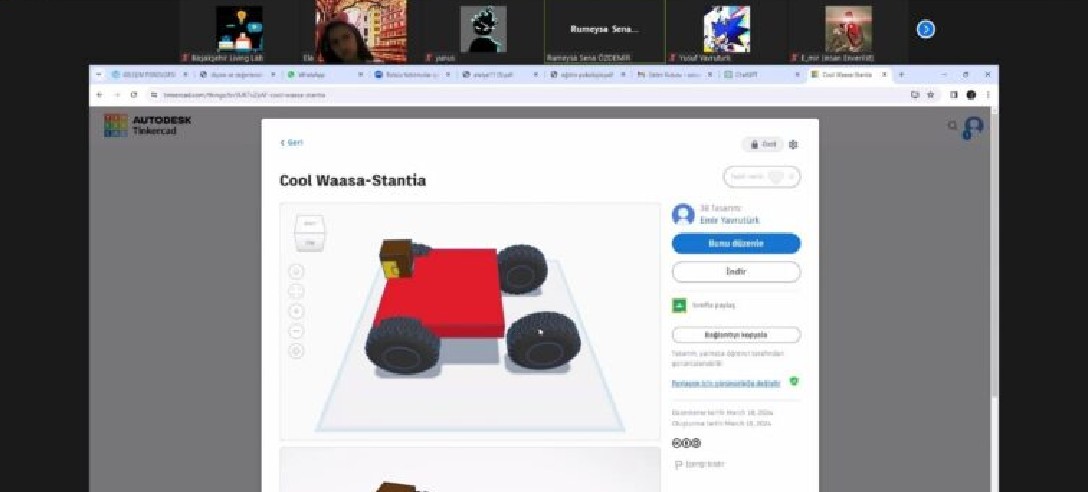Click the green privacy shield icon
The width and height of the screenshot is (1088, 492).
click(794, 381)
